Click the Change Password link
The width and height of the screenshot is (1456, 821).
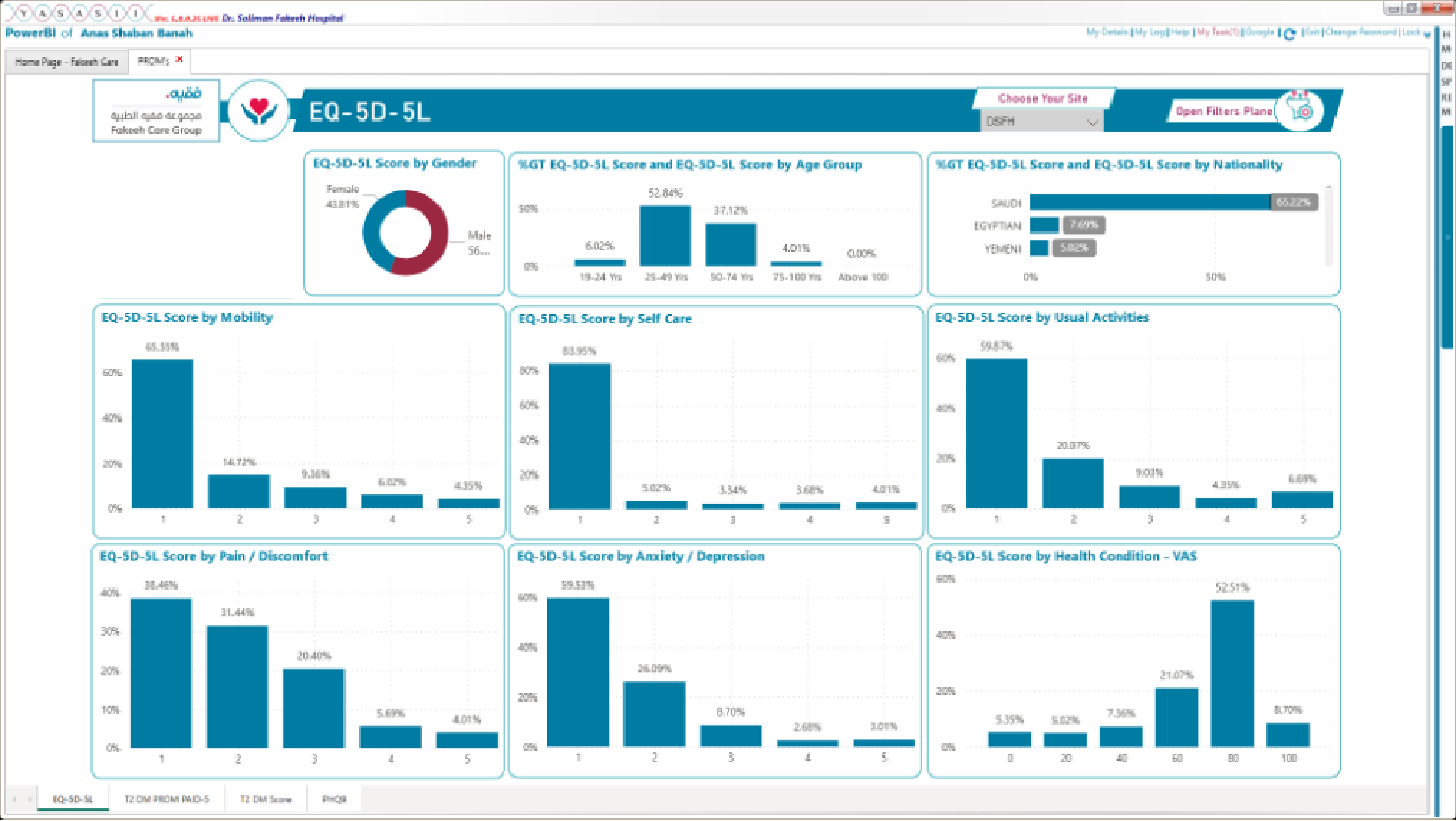point(1360,32)
